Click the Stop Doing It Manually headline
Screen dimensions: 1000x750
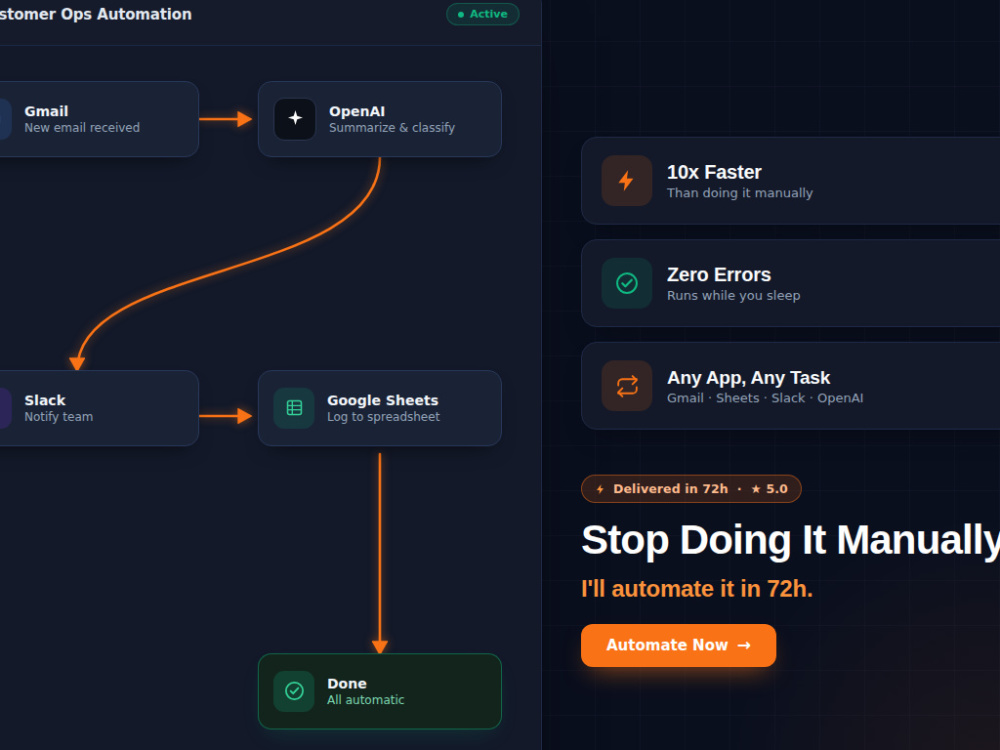[x=790, y=540]
